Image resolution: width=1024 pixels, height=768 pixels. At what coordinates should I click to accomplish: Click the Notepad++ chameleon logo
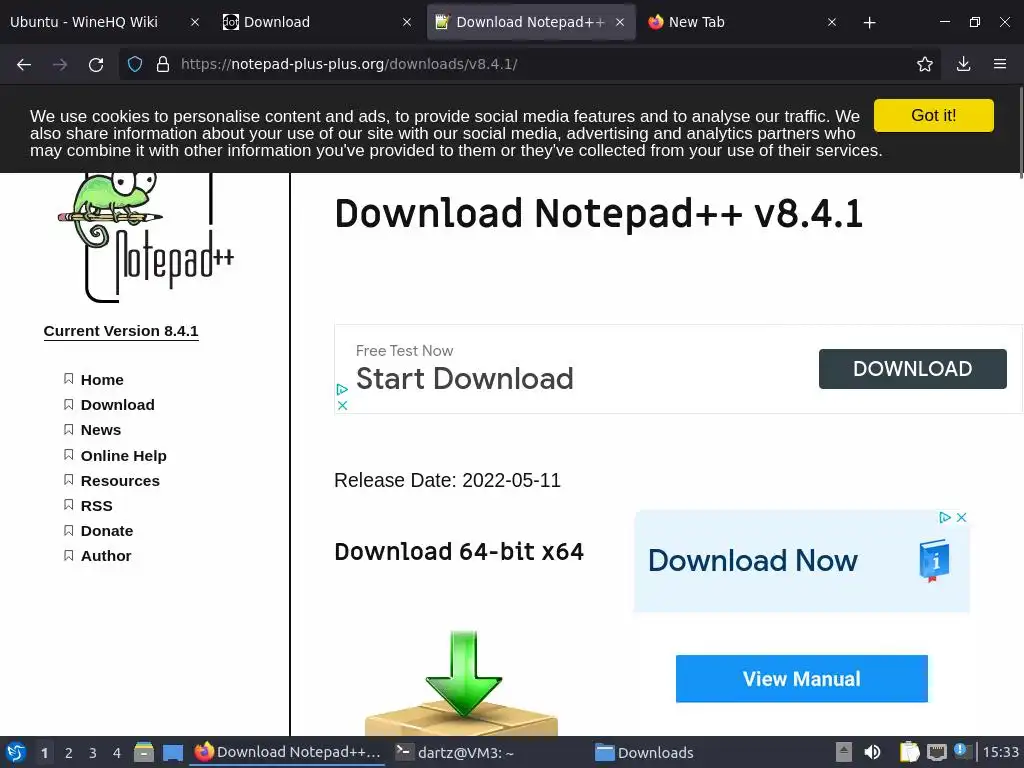tap(146, 238)
